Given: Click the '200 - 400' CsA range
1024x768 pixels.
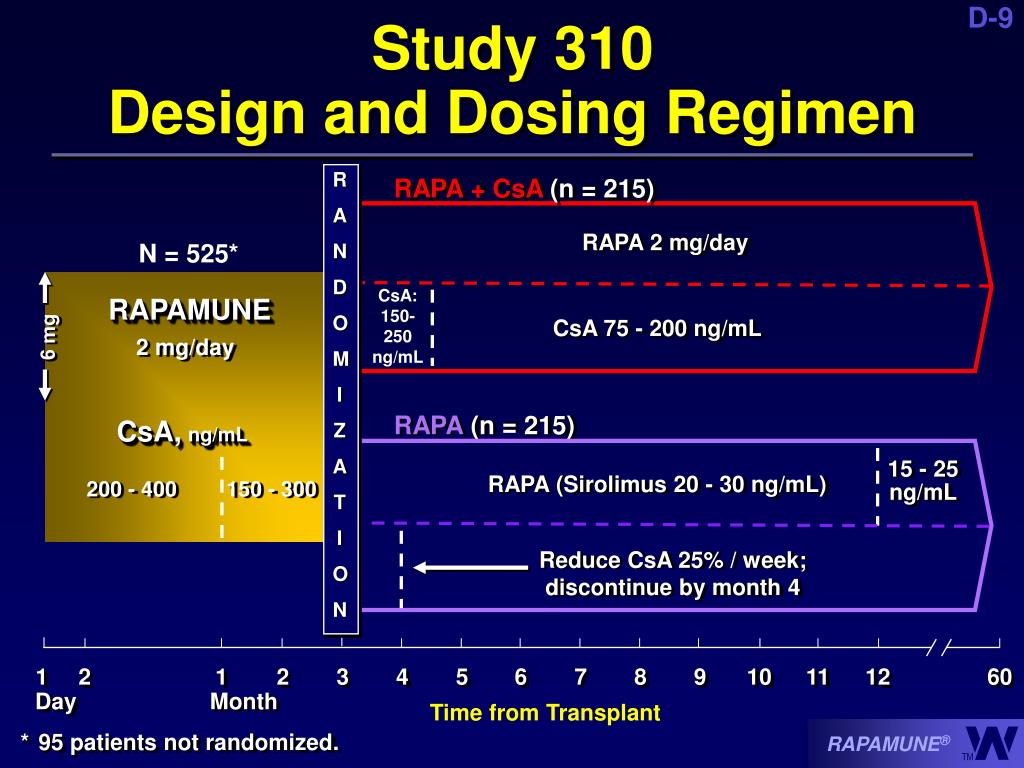Looking at the screenshot, I should pos(132,489).
